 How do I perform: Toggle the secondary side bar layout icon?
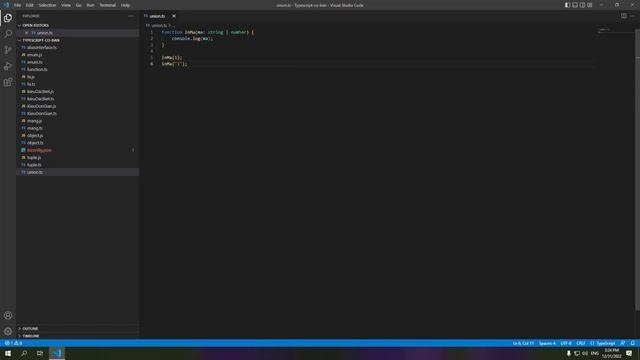[582, 5]
